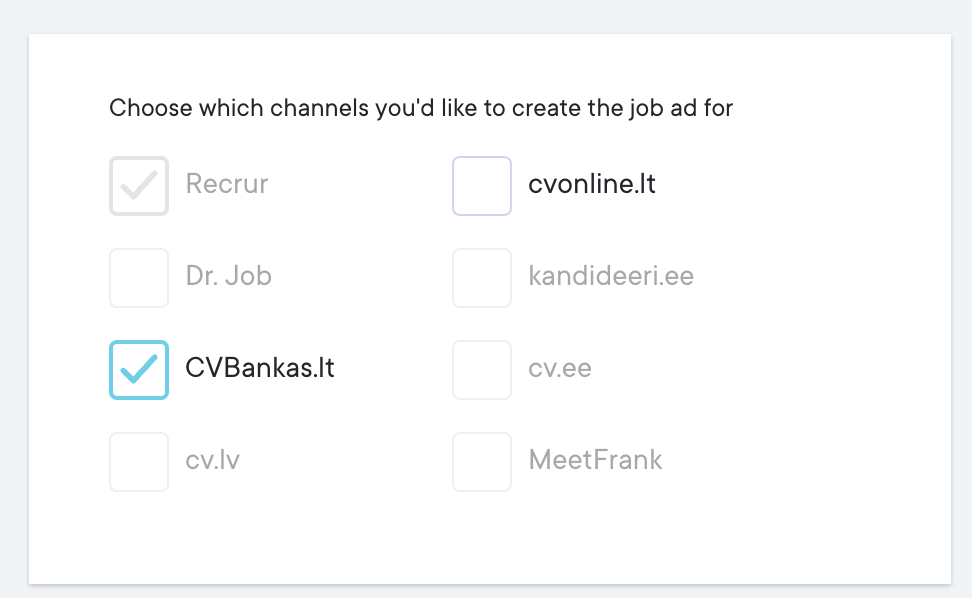Viewport: 972px width, 598px height.
Task: Toggle the grayed Recrur checkbox
Action: pyautogui.click(x=139, y=186)
